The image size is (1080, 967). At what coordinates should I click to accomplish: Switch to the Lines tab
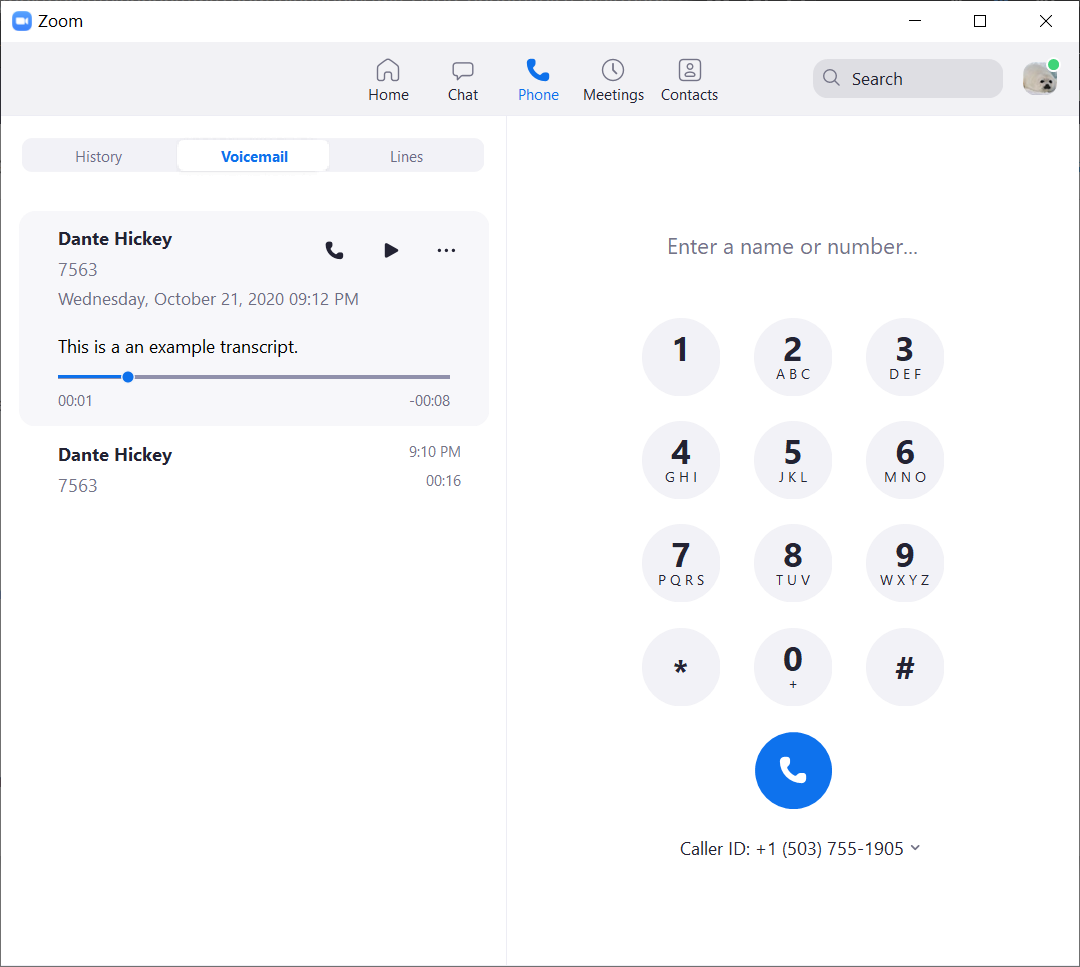406,156
